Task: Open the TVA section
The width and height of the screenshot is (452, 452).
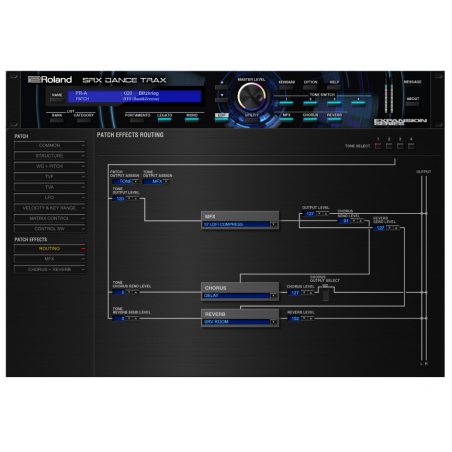Action: coord(50,187)
